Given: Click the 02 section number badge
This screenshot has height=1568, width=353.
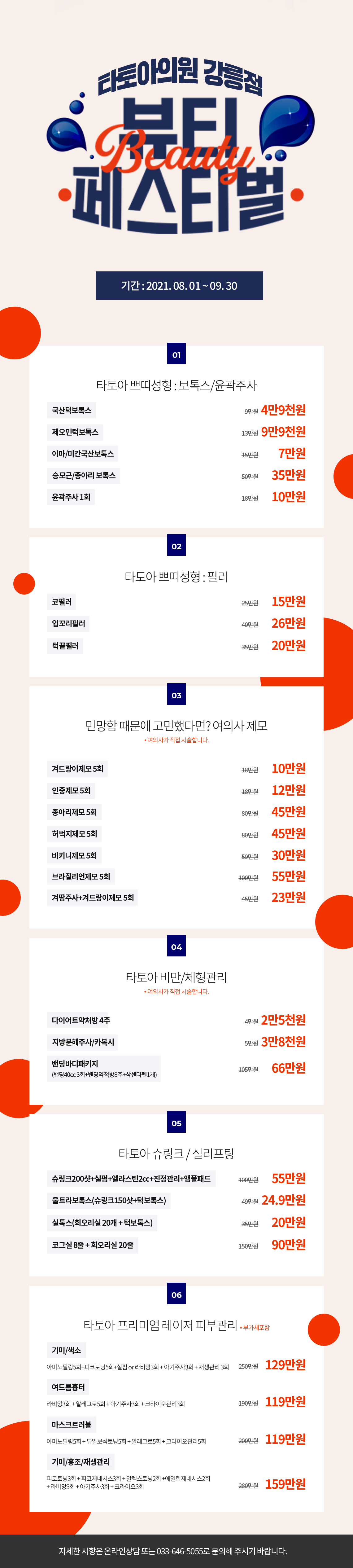Looking at the screenshot, I should click(176, 545).
